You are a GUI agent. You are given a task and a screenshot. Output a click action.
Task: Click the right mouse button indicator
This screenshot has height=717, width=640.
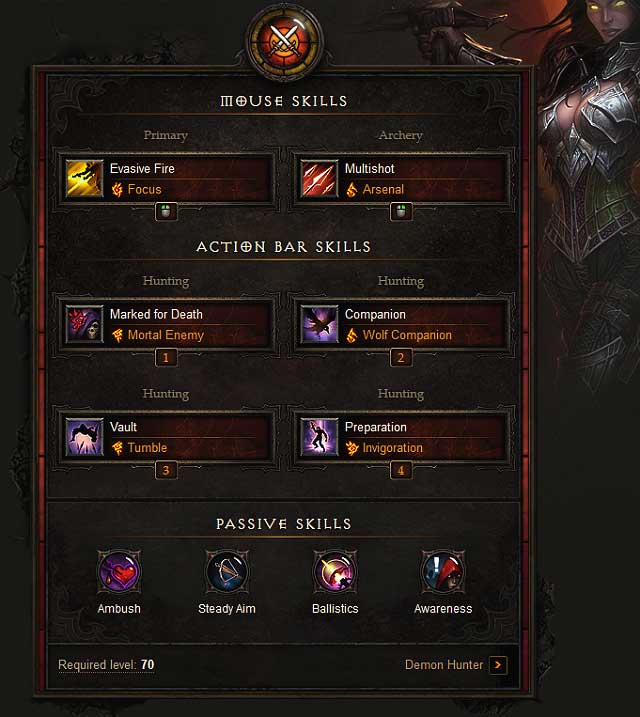pyautogui.click(x=401, y=212)
